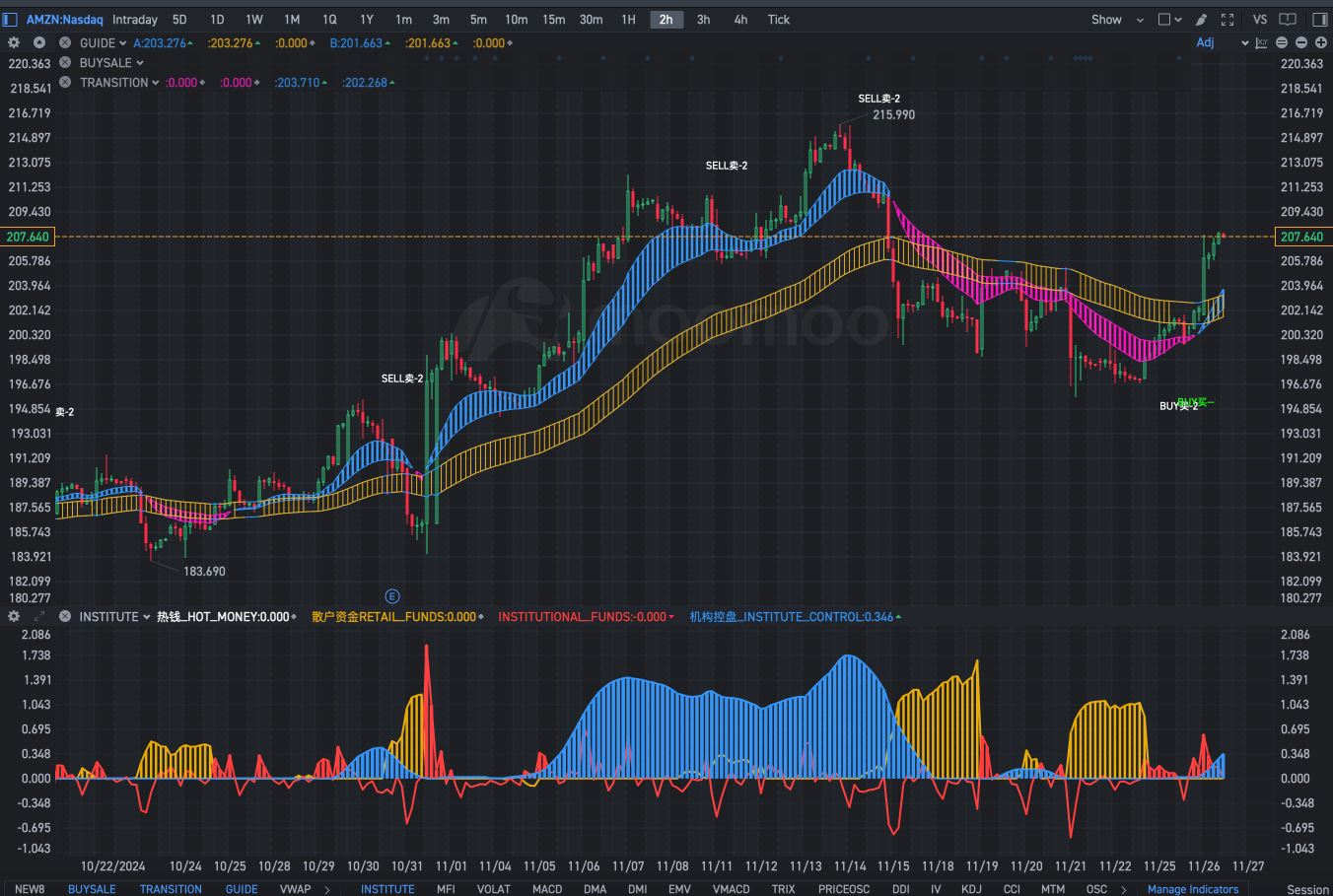Collapse indicator legends with the up-arrow icon
The image size is (1333, 896).
pos(39,42)
